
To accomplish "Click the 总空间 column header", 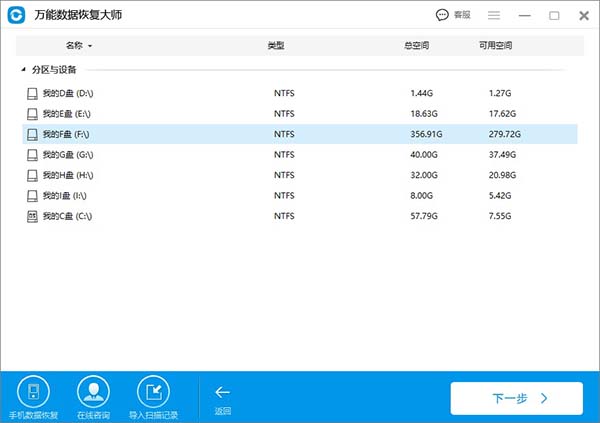I will tap(416, 46).
